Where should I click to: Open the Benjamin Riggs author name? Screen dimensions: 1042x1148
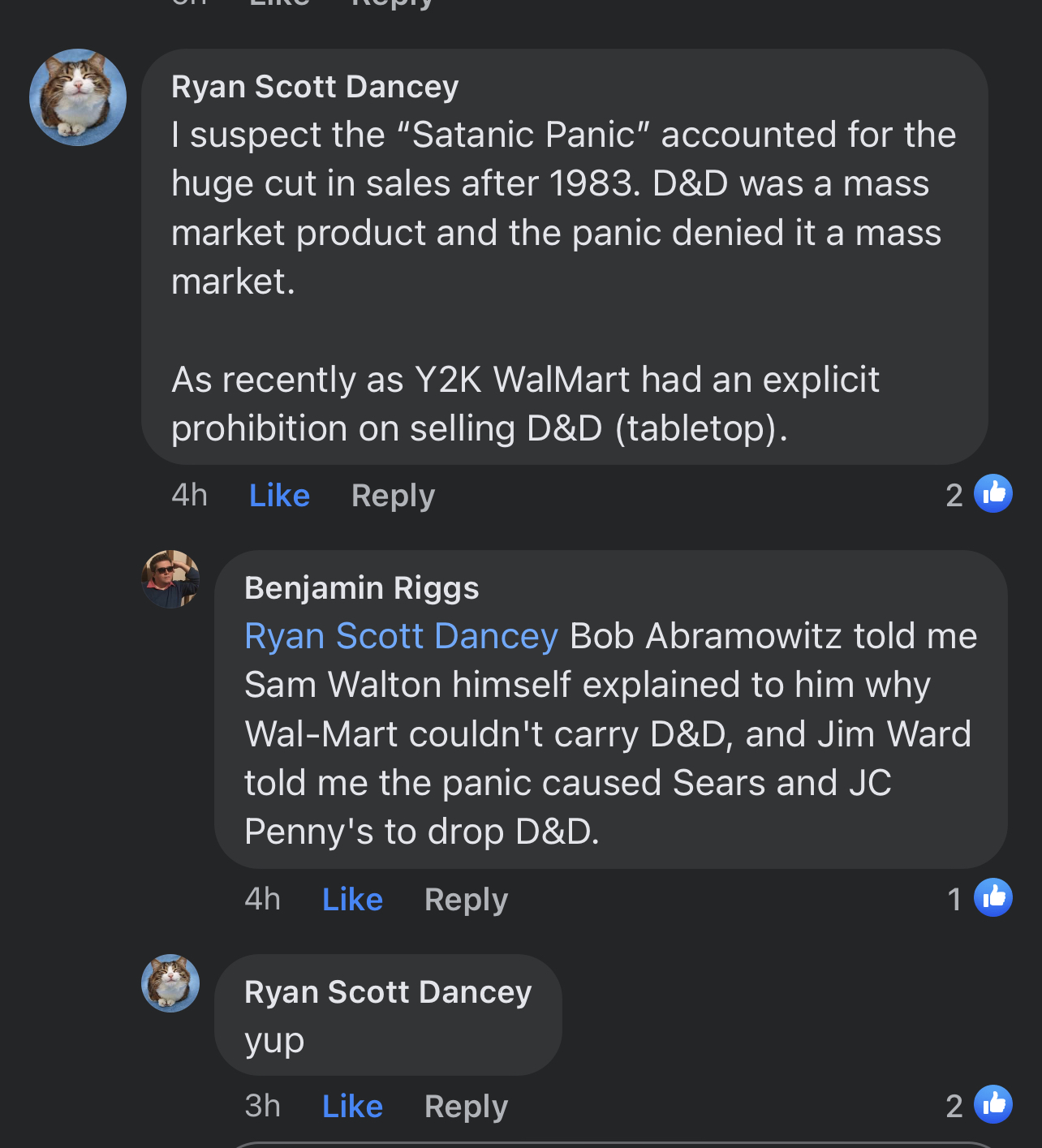coord(361,588)
